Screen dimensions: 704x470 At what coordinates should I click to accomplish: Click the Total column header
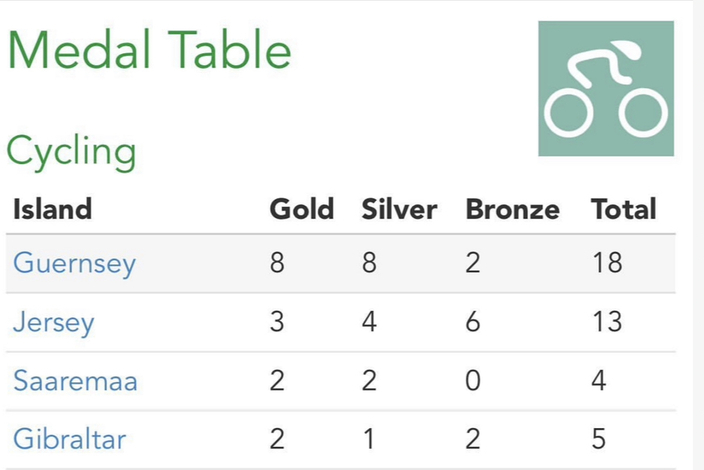[x=624, y=209]
